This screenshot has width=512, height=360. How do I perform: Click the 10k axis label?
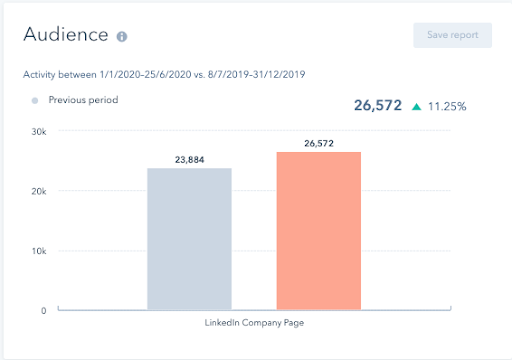coord(39,251)
